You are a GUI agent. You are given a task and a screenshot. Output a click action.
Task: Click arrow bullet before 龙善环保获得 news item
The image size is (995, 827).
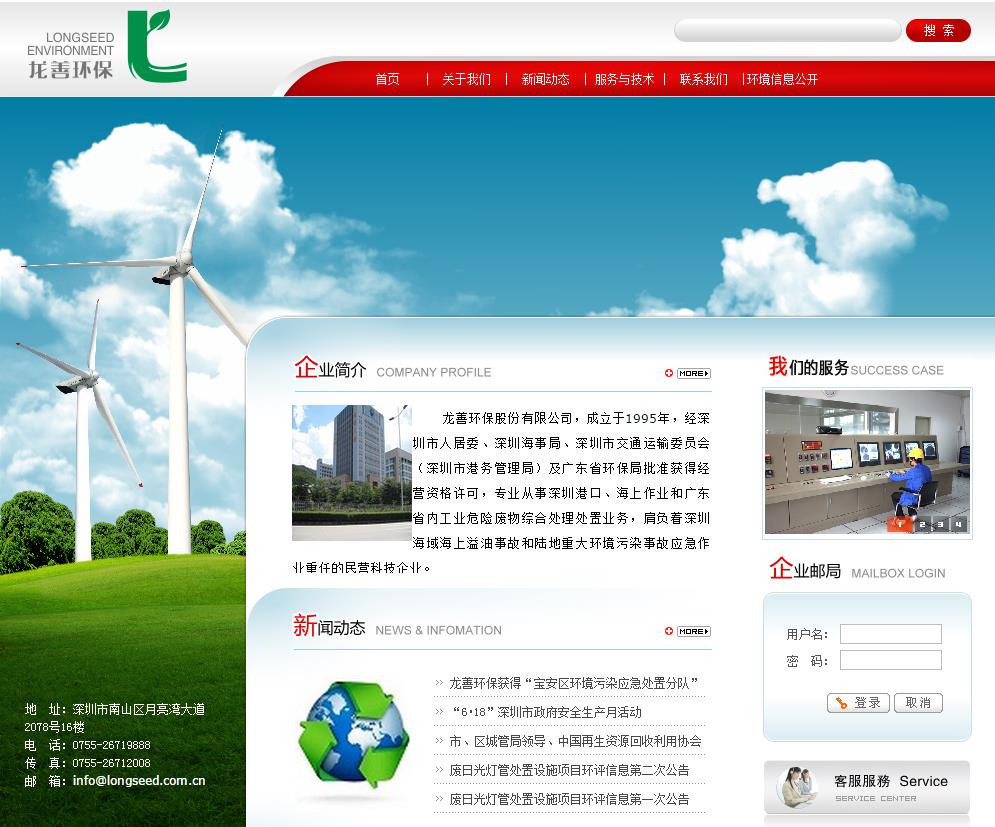coord(439,683)
